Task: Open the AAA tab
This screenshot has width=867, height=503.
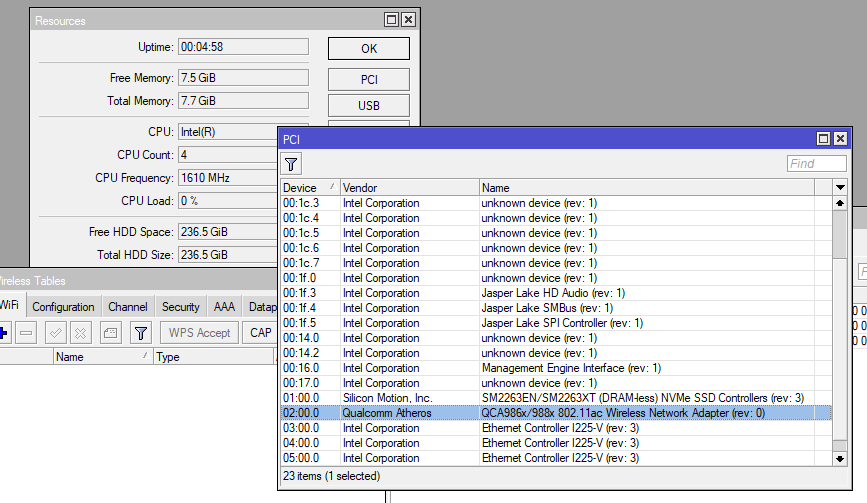Action: (x=224, y=307)
